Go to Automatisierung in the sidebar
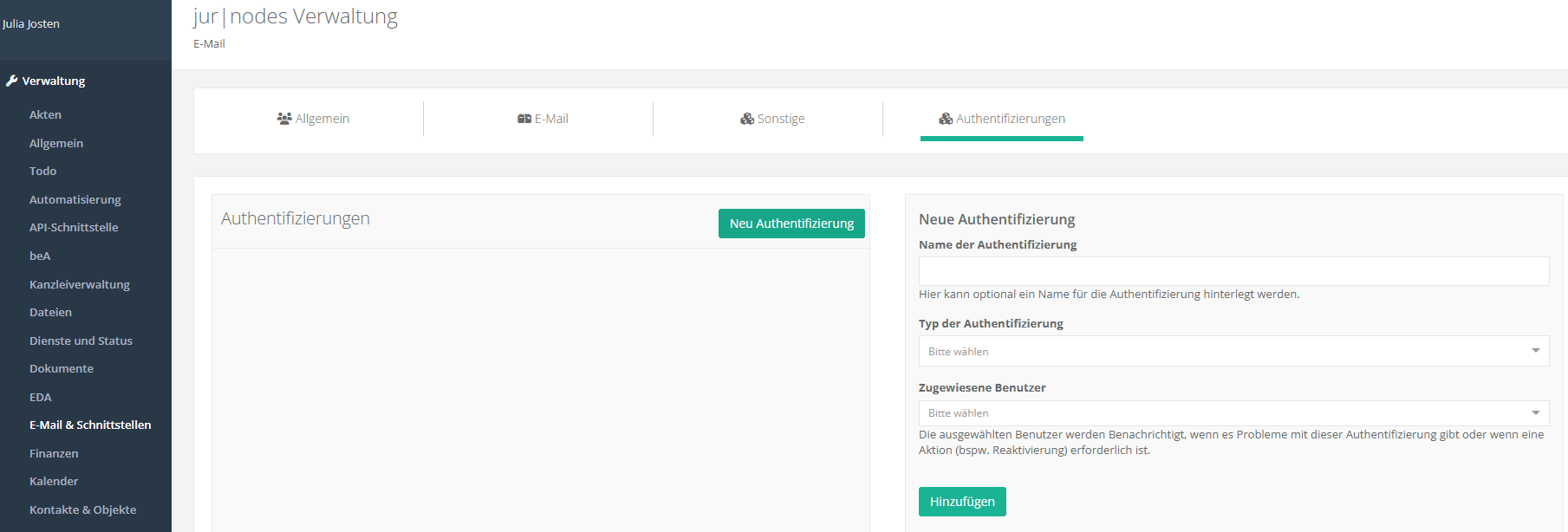 point(75,199)
